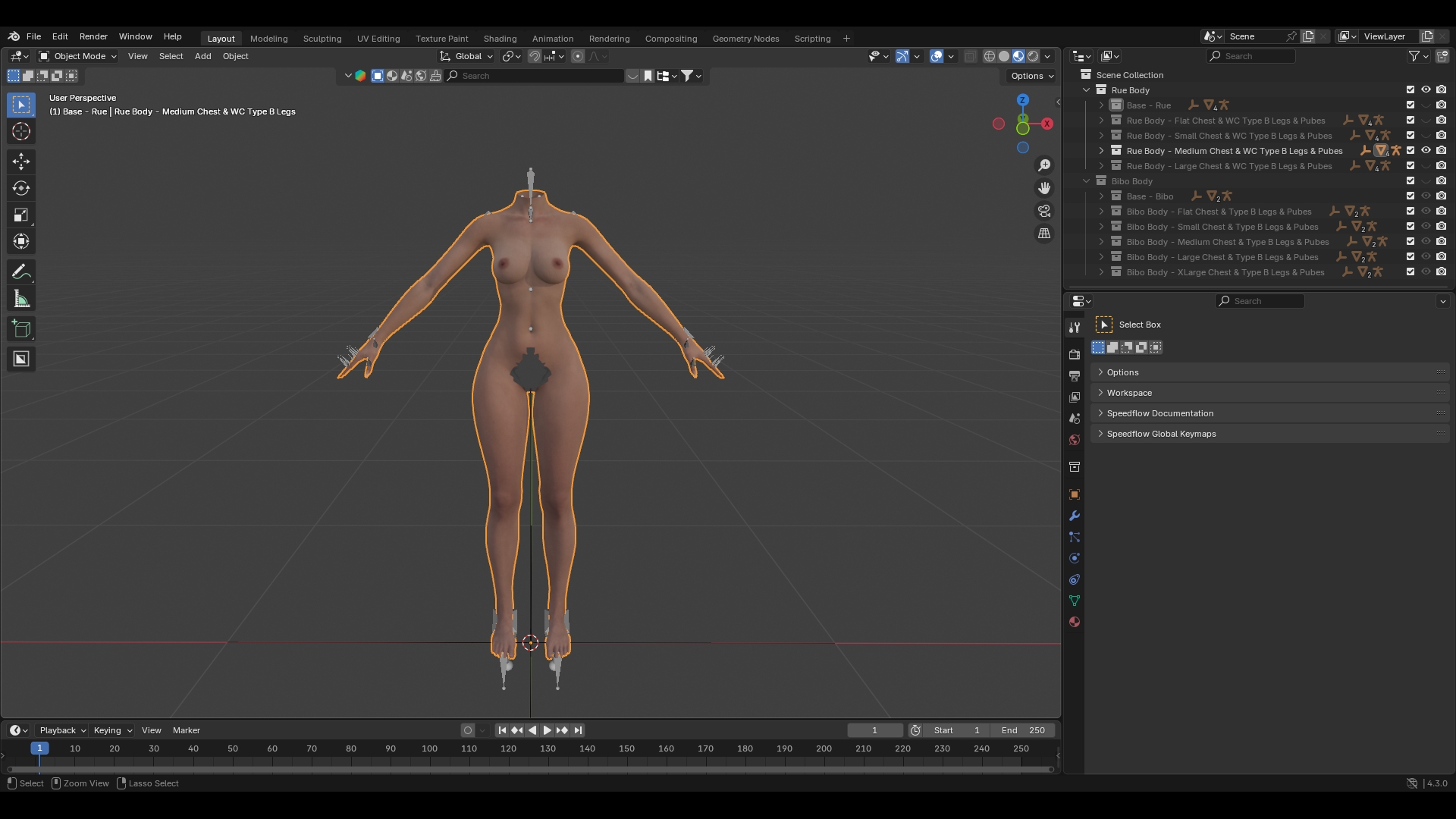Open the World properties tab
Image resolution: width=1456 pixels, height=819 pixels.
click(x=1075, y=440)
